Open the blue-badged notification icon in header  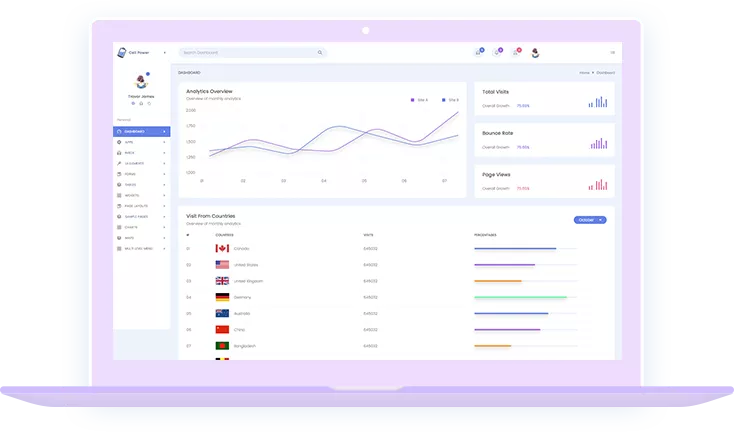pos(479,52)
